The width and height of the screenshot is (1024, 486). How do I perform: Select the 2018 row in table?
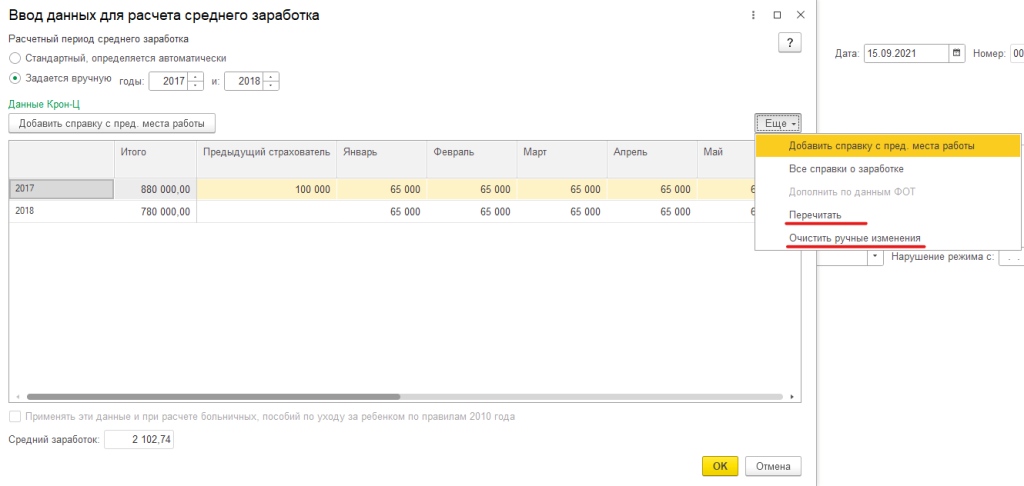pos(61,211)
